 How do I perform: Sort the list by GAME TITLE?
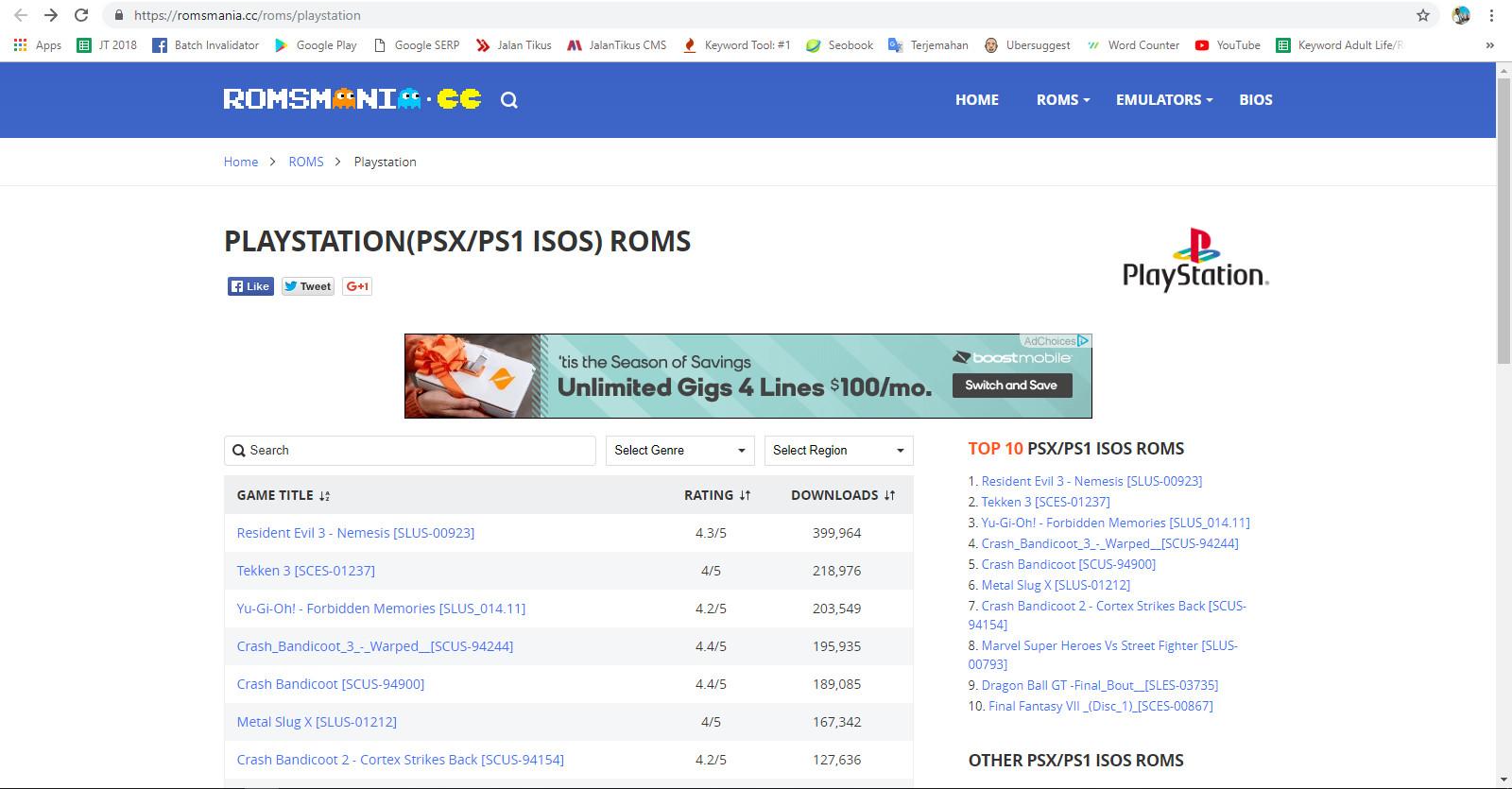pyautogui.click(x=283, y=495)
